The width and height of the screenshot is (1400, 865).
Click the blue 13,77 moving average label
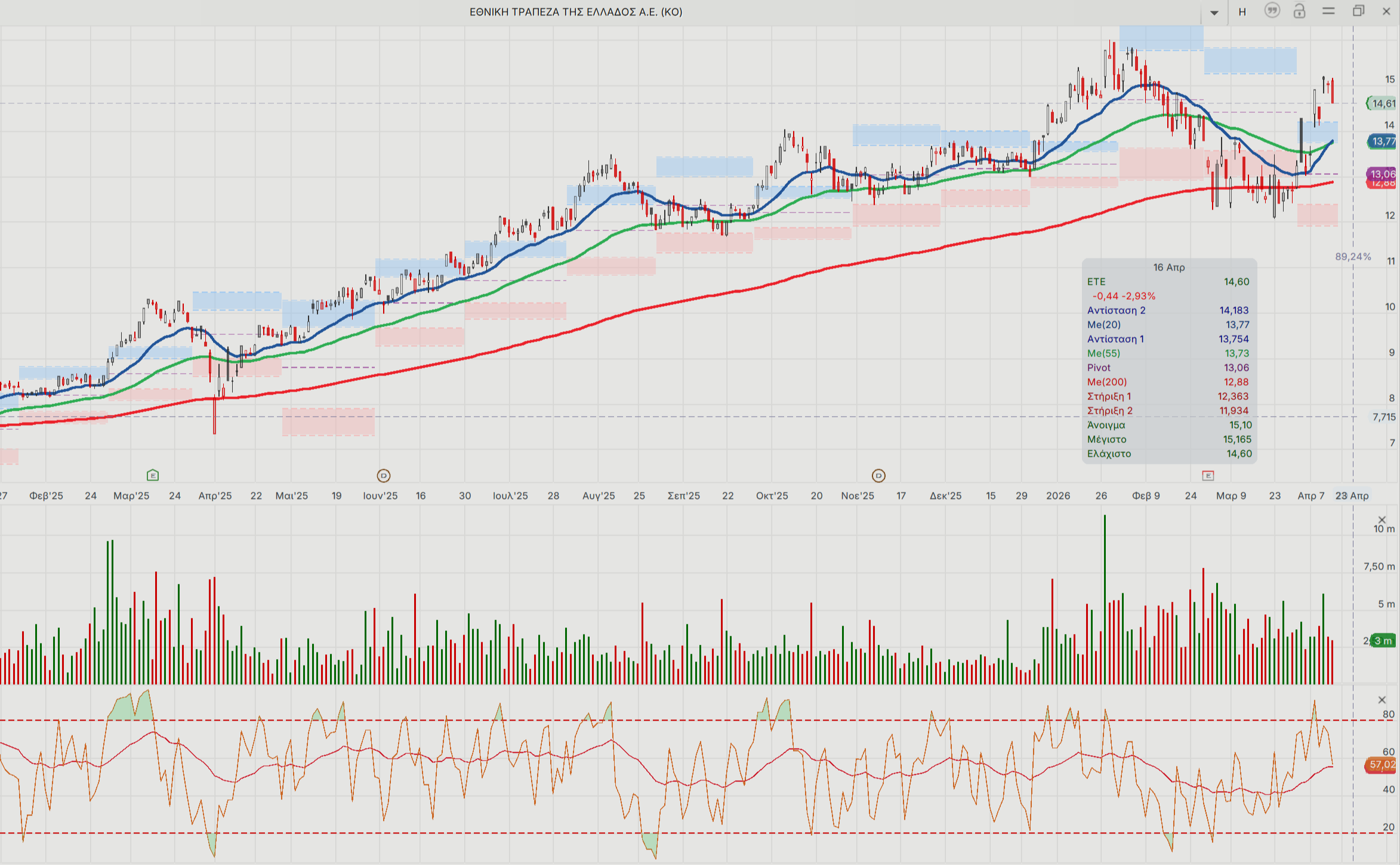(x=1383, y=141)
